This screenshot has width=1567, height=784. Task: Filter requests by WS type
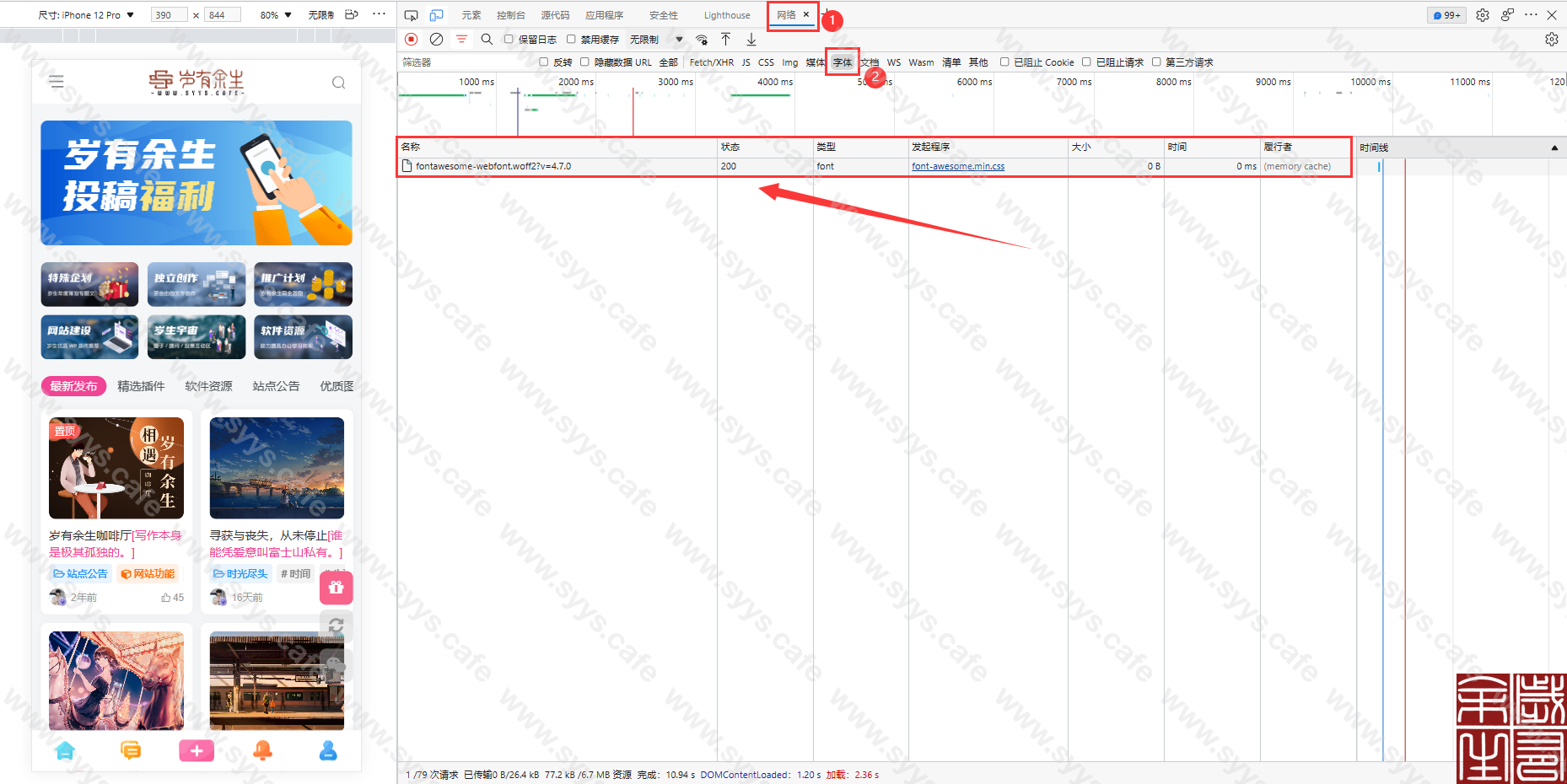(894, 62)
